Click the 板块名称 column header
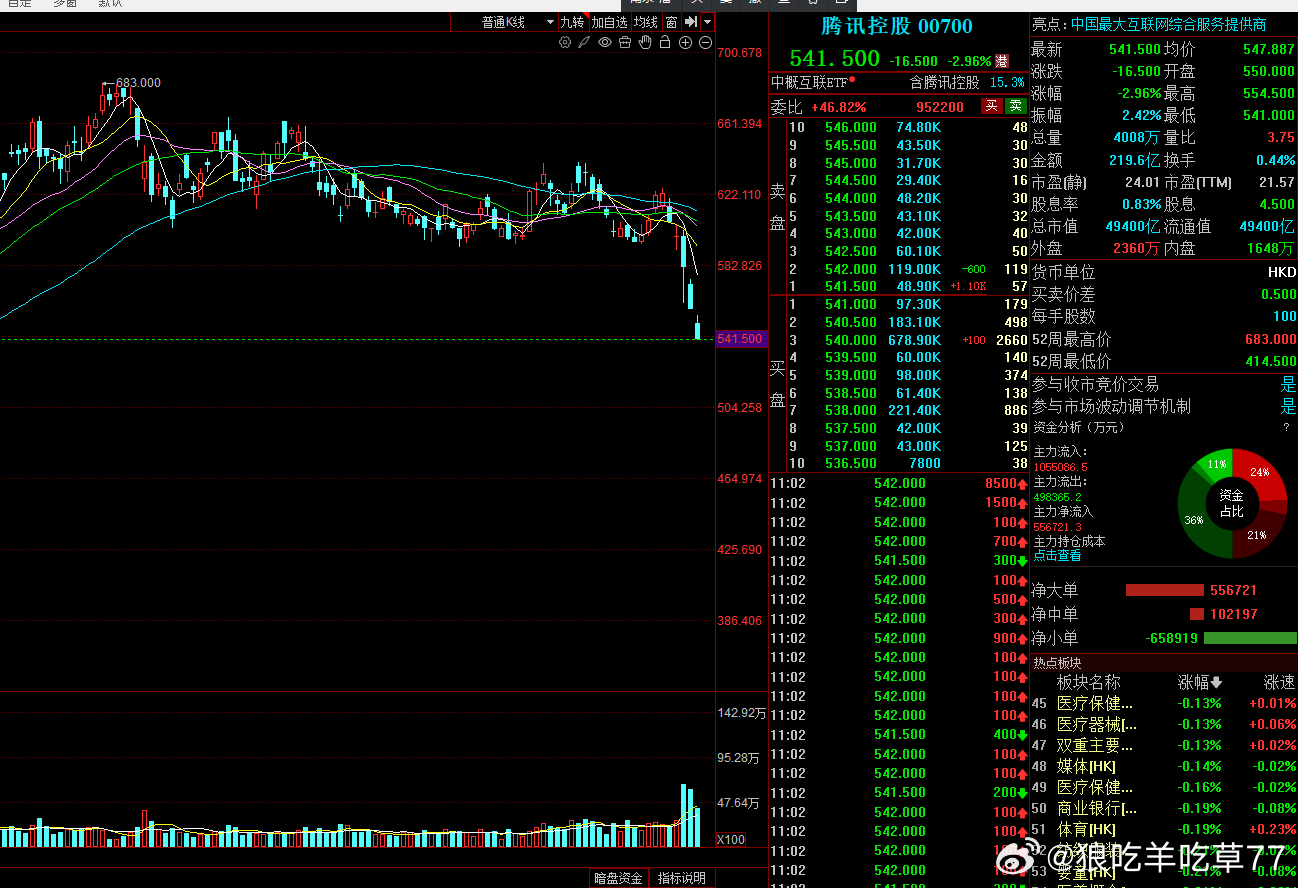The height and width of the screenshot is (888, 1298). coord(1089,682)
